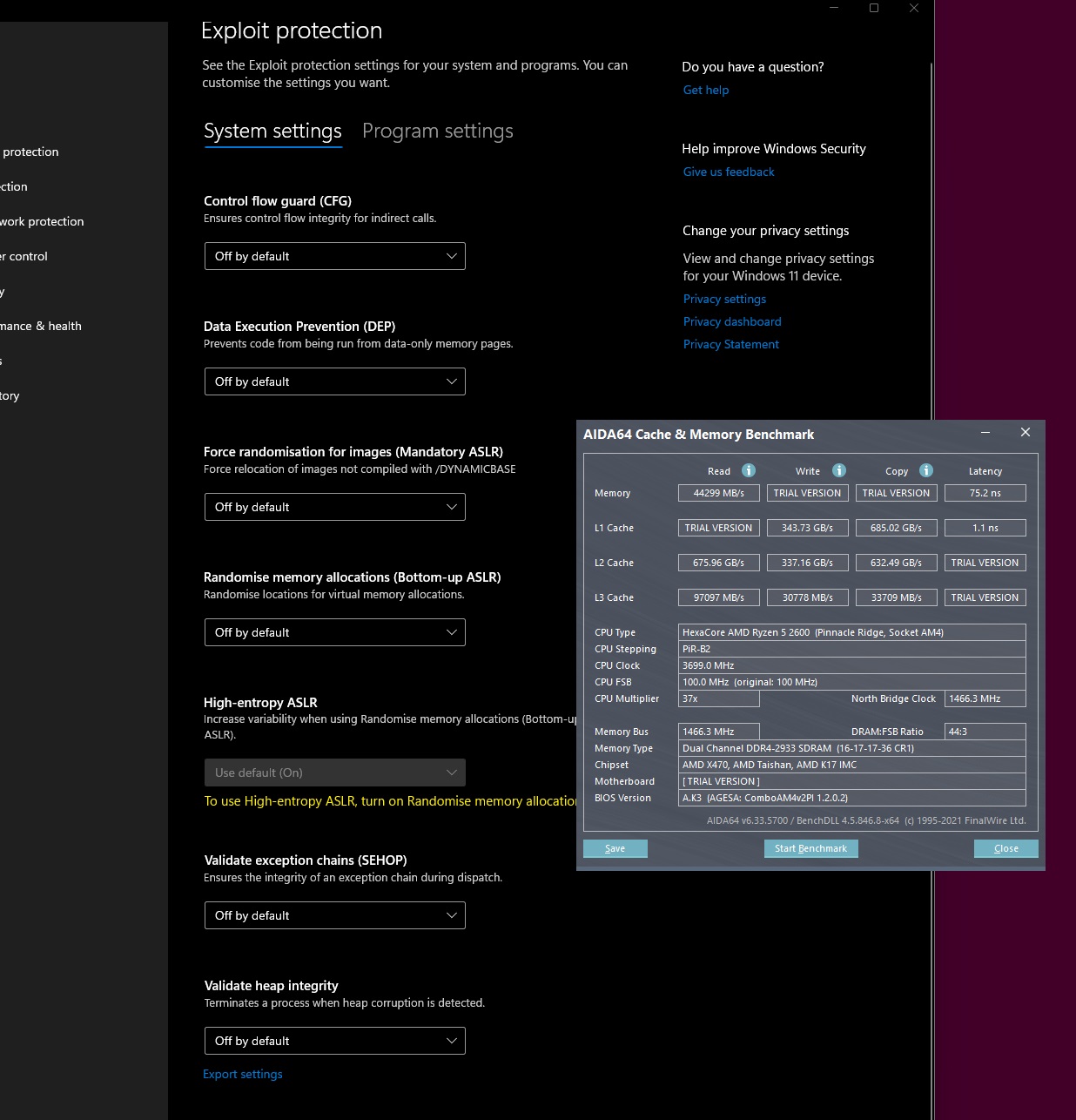Click the L3 Cache Write value 30778 MB/s

(x=808, y=597)
